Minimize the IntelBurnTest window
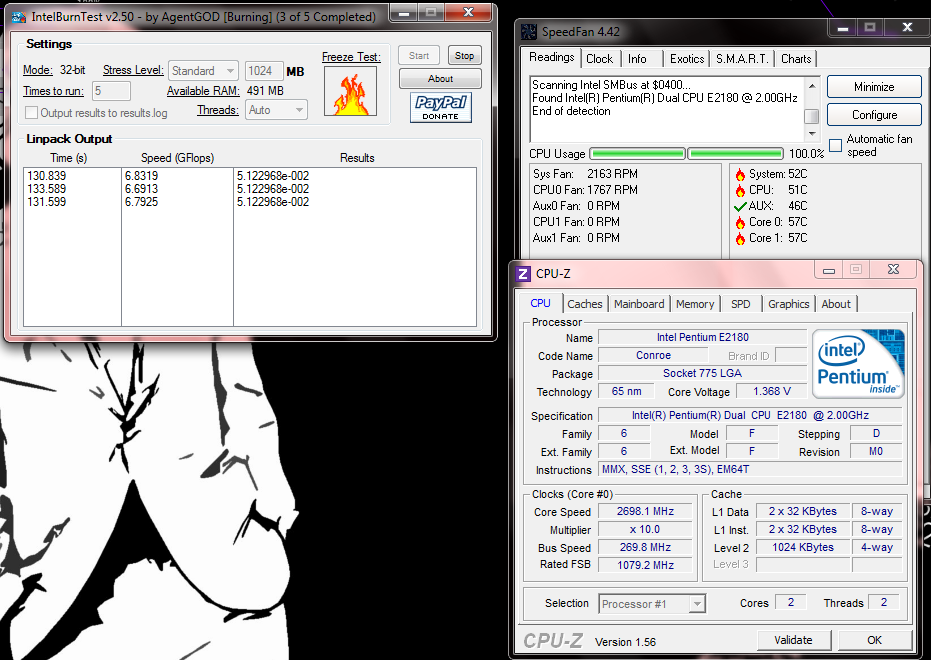This screenshot has width=931, height=660. click(x=404, y=12)
